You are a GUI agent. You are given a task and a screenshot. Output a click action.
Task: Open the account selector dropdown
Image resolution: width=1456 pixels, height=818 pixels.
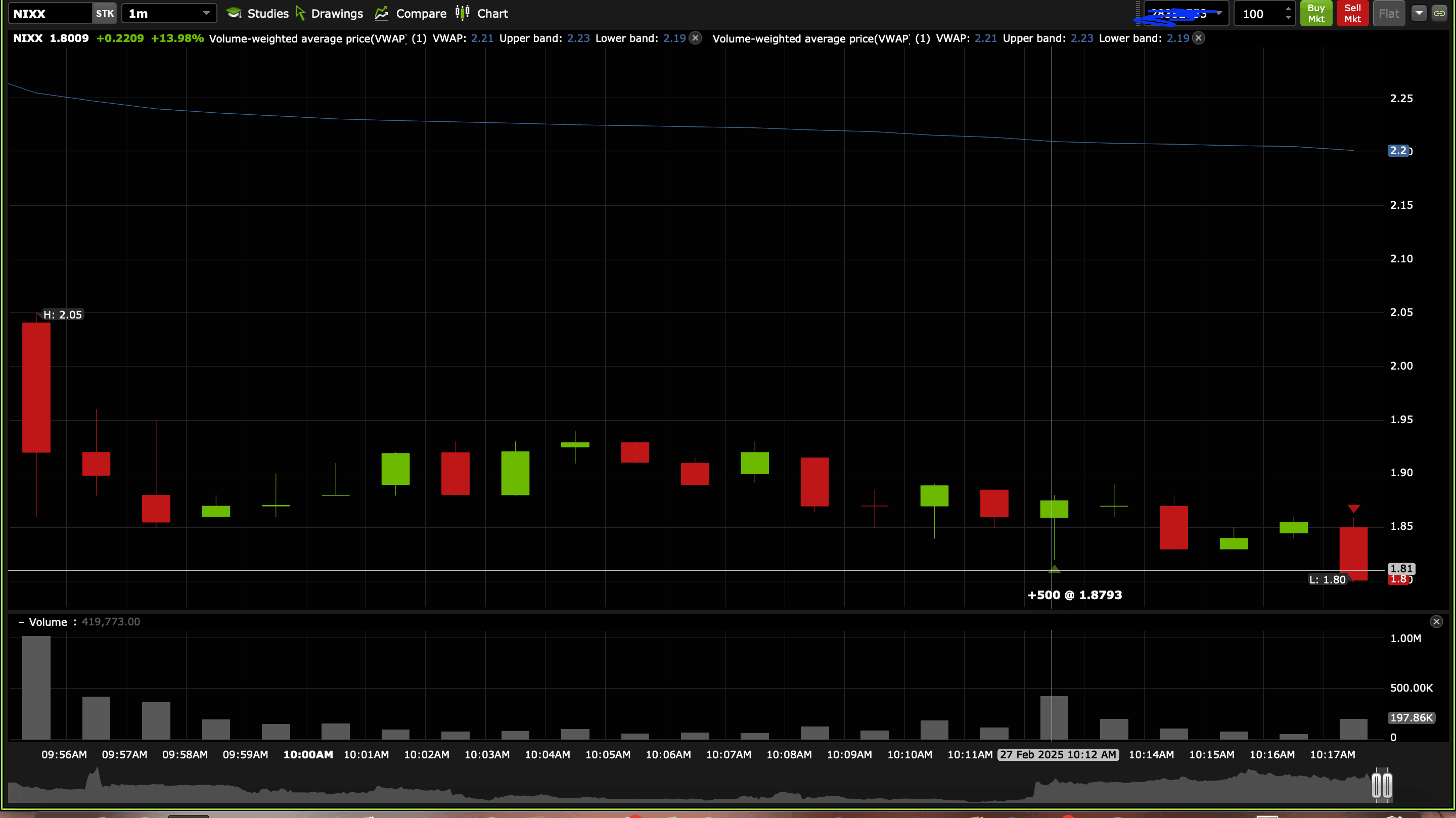tap(1219, 14)
